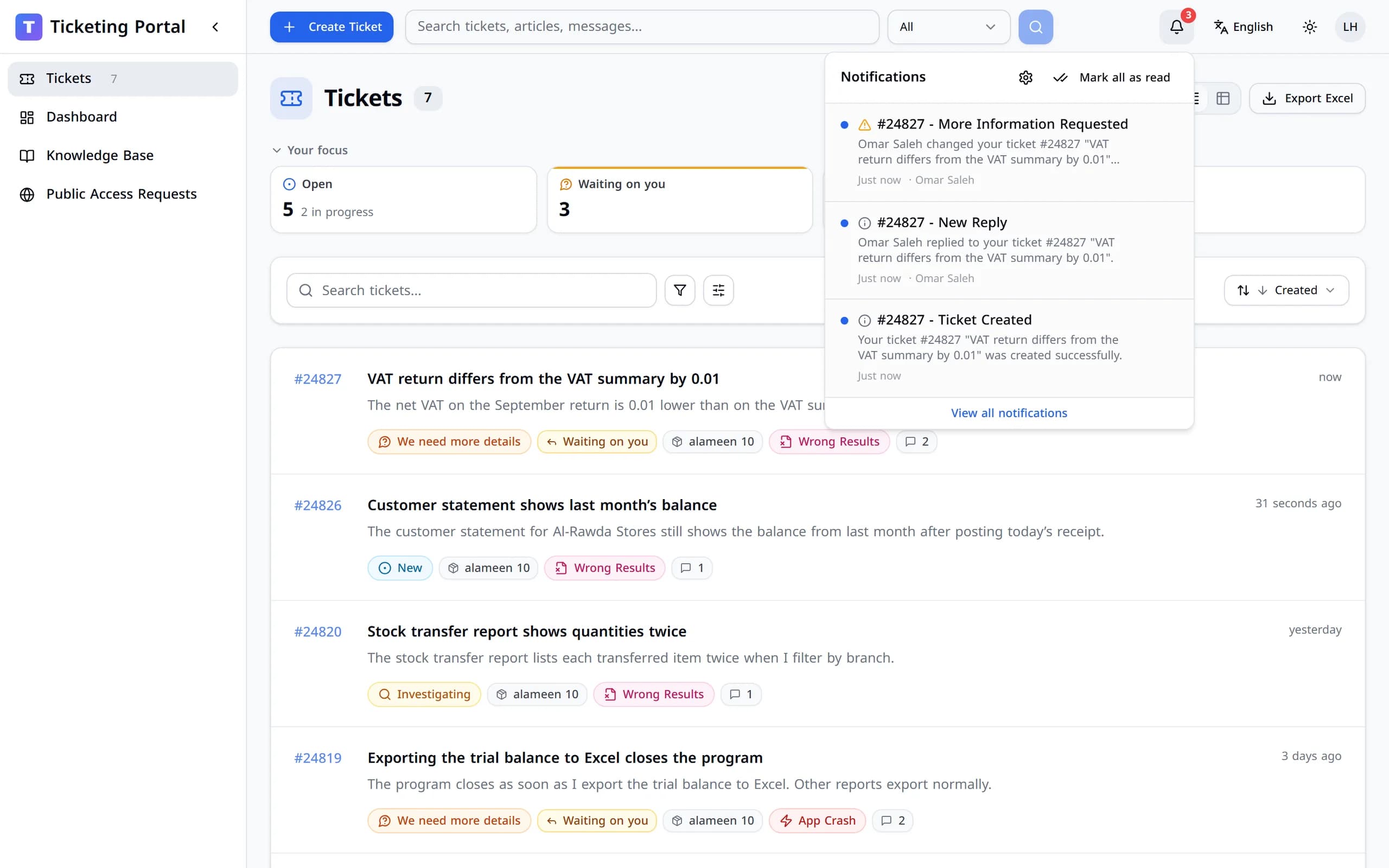Open Knowledge Base in sidebar
This screenshot has height=868, width=1389.
[123, 156]
